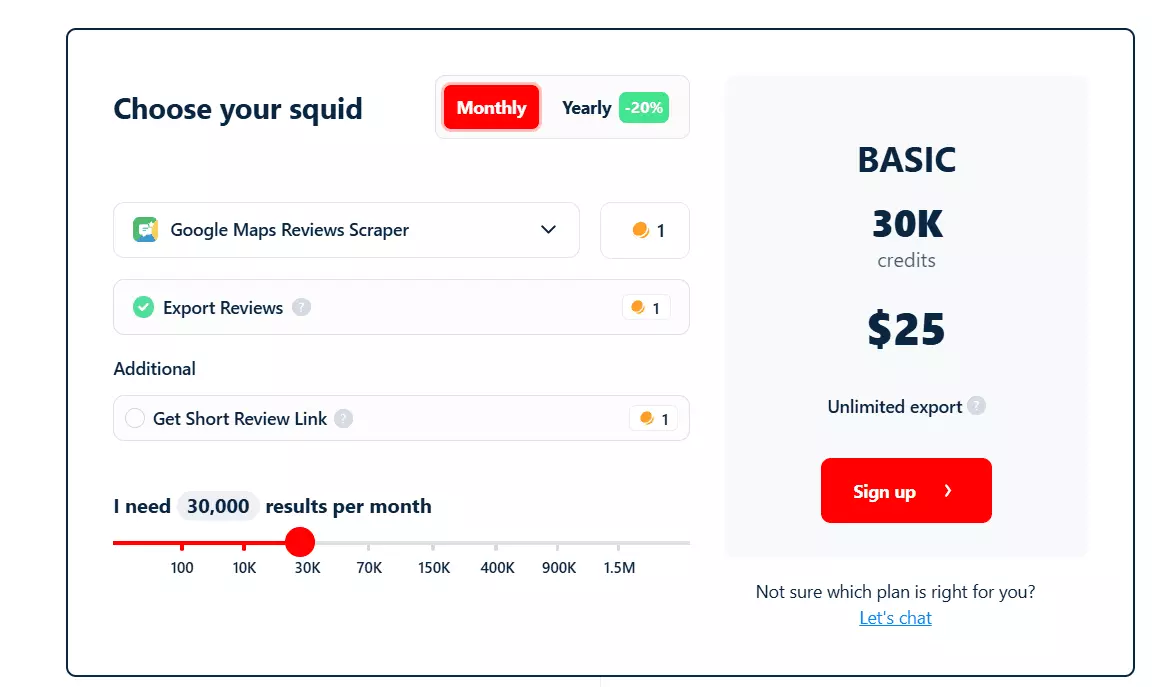The height and width of the screenshot is (687, 1168).
Task: Open the scraper selection dropdown
Action: tap(346, 230)
